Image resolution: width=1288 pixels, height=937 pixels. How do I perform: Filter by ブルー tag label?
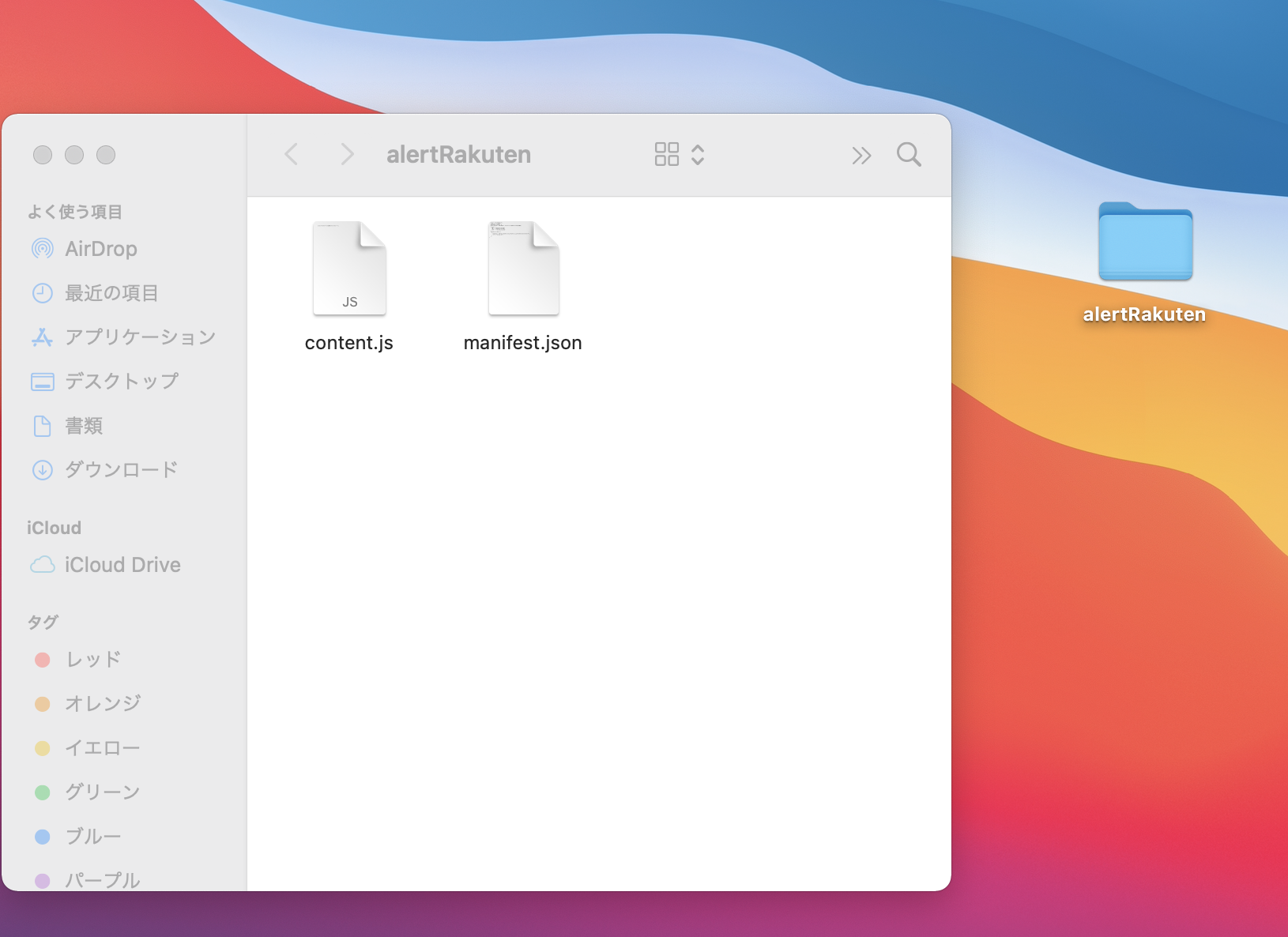[x=93, y=837]
